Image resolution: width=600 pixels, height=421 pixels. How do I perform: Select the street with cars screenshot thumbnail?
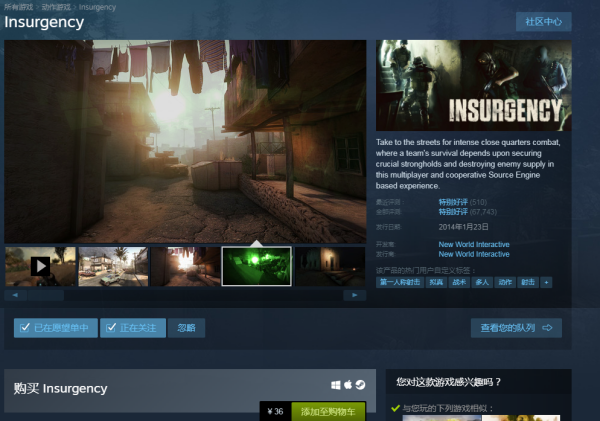113,266
